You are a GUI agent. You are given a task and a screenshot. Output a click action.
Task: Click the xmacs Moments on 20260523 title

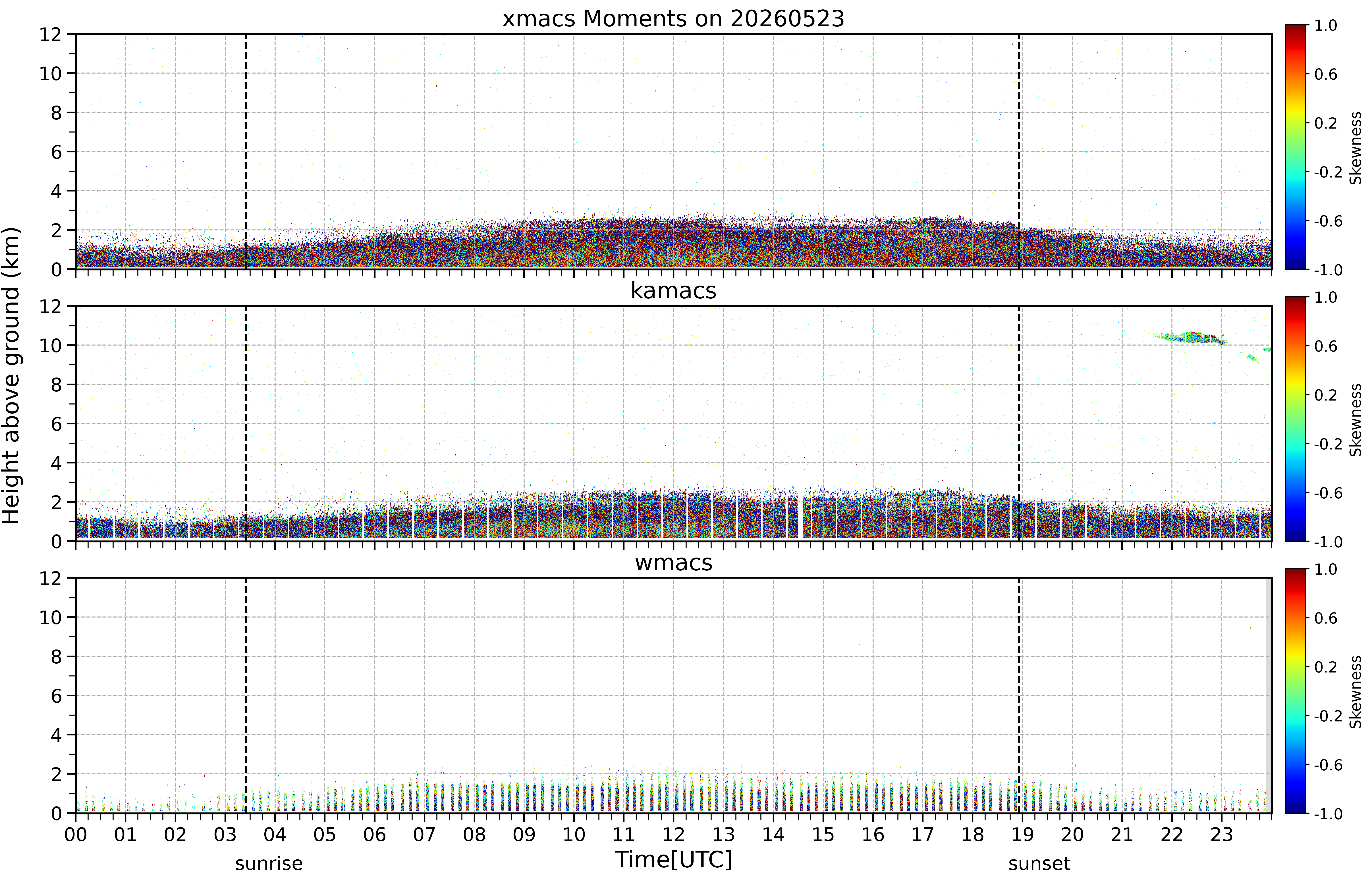coord(673,19)
